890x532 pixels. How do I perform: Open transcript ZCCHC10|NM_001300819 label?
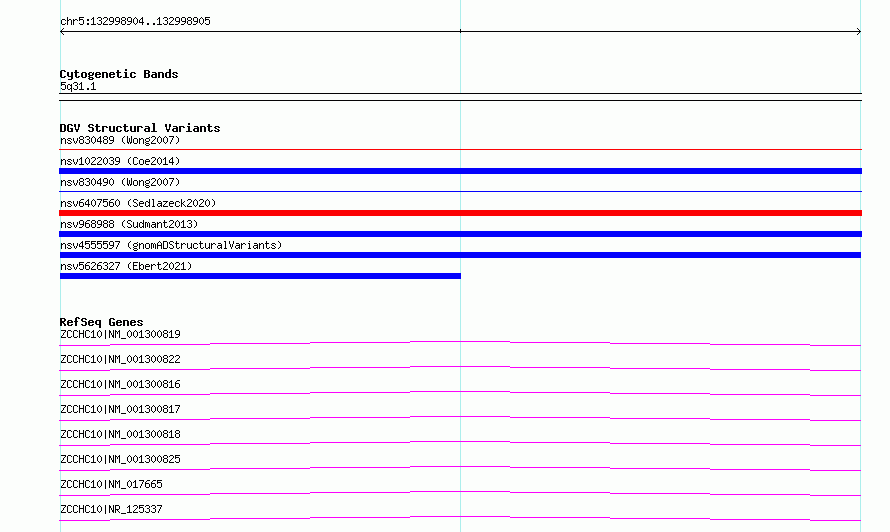[x=120, y=334]
